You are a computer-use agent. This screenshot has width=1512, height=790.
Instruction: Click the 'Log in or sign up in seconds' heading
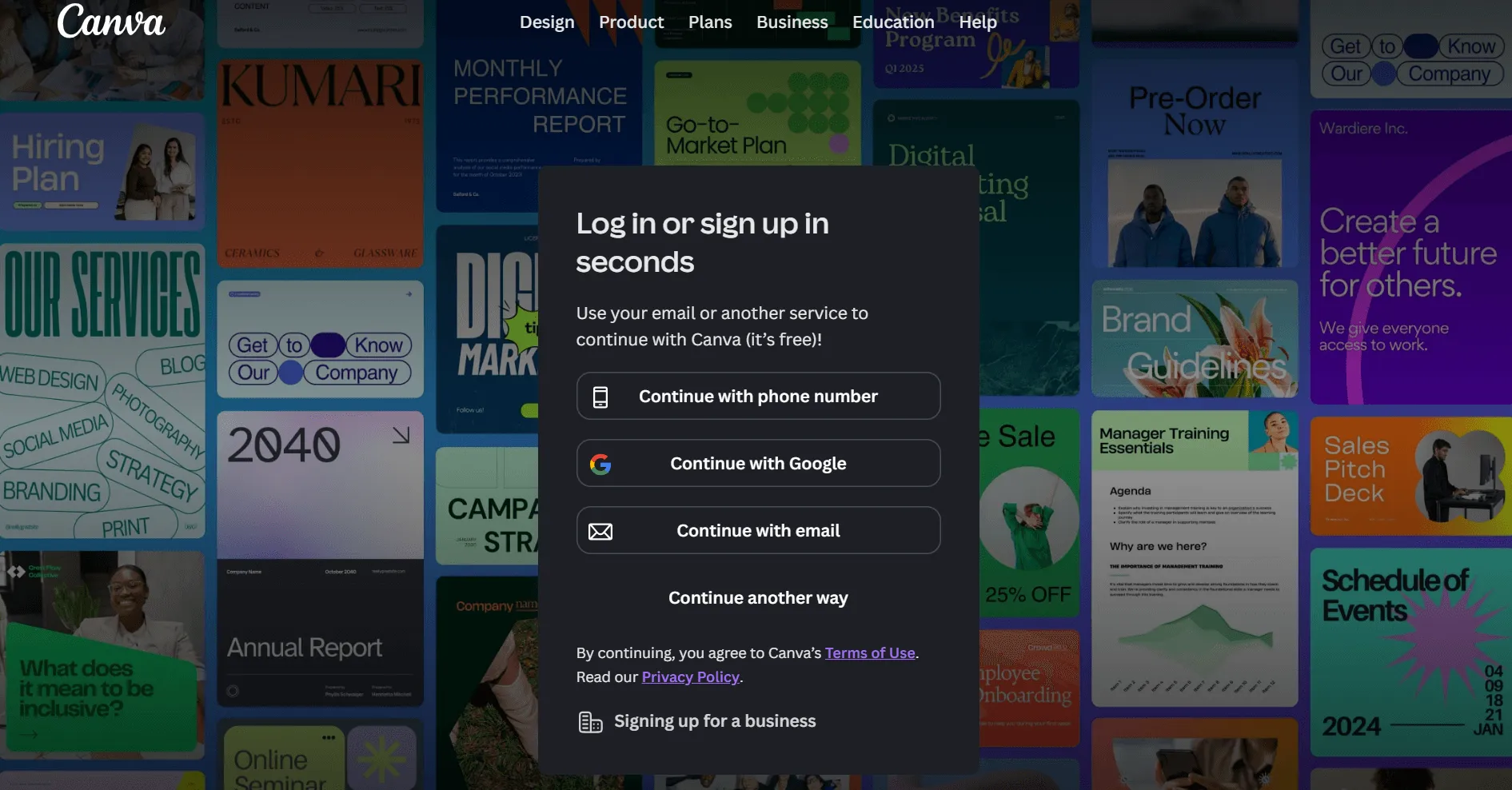pos(702,243)
